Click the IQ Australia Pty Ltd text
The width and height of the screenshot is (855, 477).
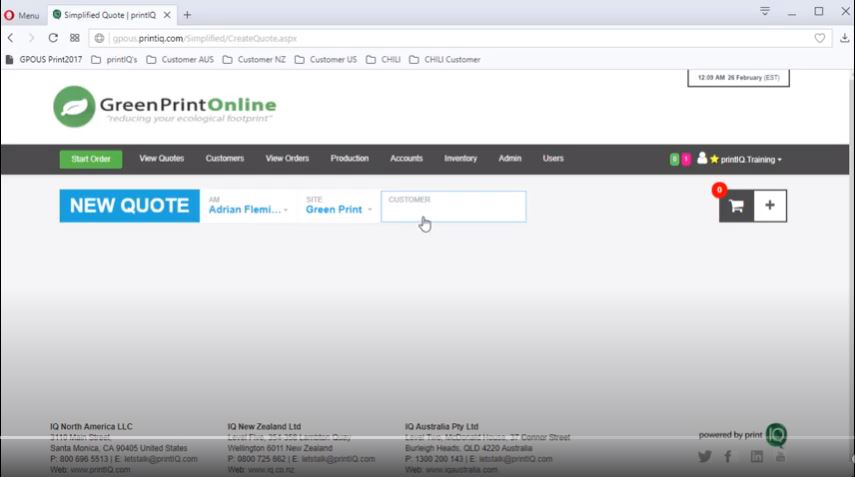pos(441,426)
